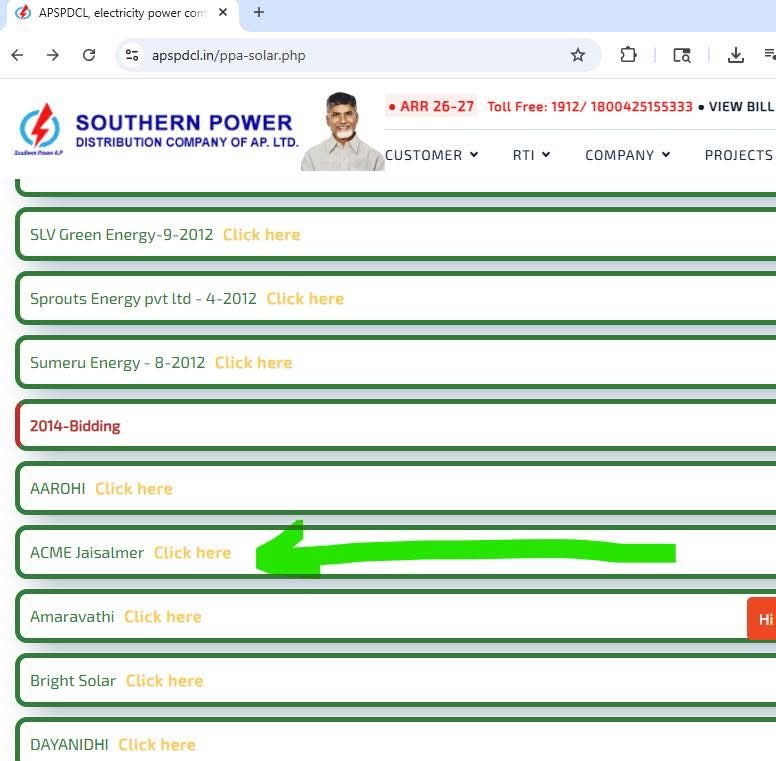This screenshot has height=761, width=776.
Task: Select the APSPDCL browser tab
Action: tap(122, 13)
